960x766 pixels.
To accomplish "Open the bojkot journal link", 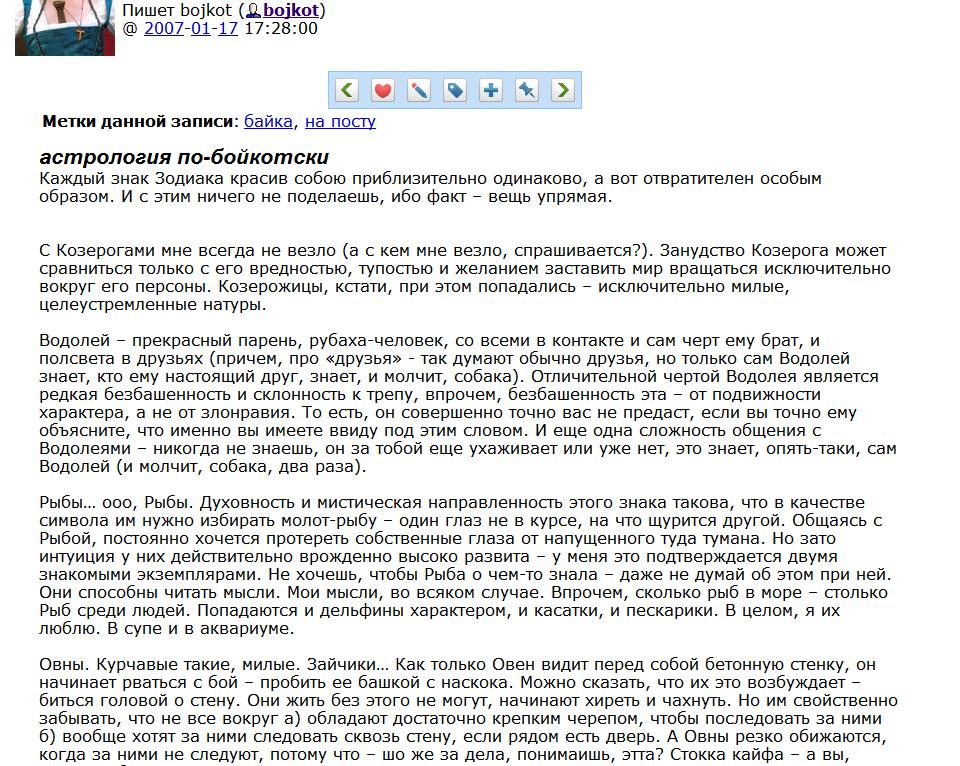I will coord(291,10).
